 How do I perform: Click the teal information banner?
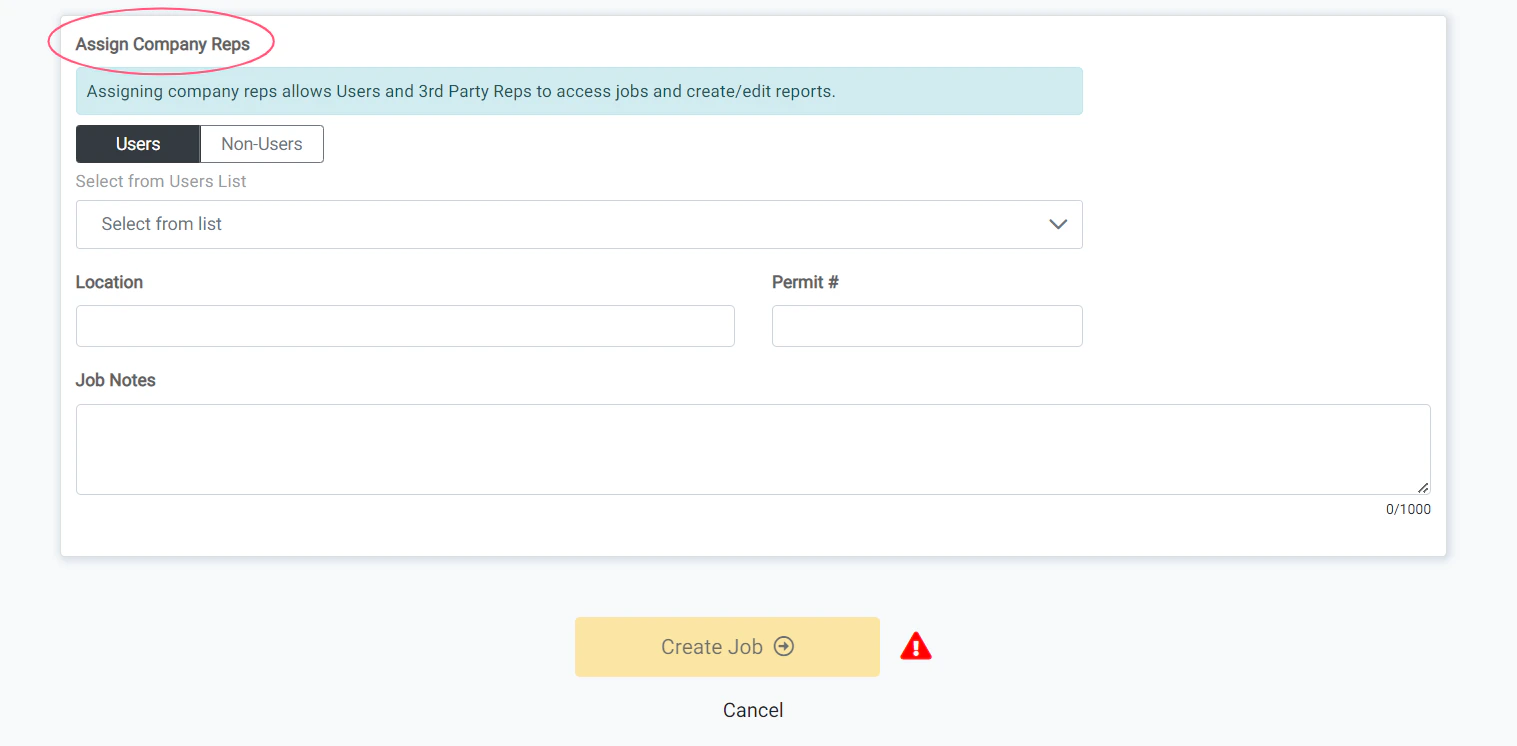pos(579,90)
